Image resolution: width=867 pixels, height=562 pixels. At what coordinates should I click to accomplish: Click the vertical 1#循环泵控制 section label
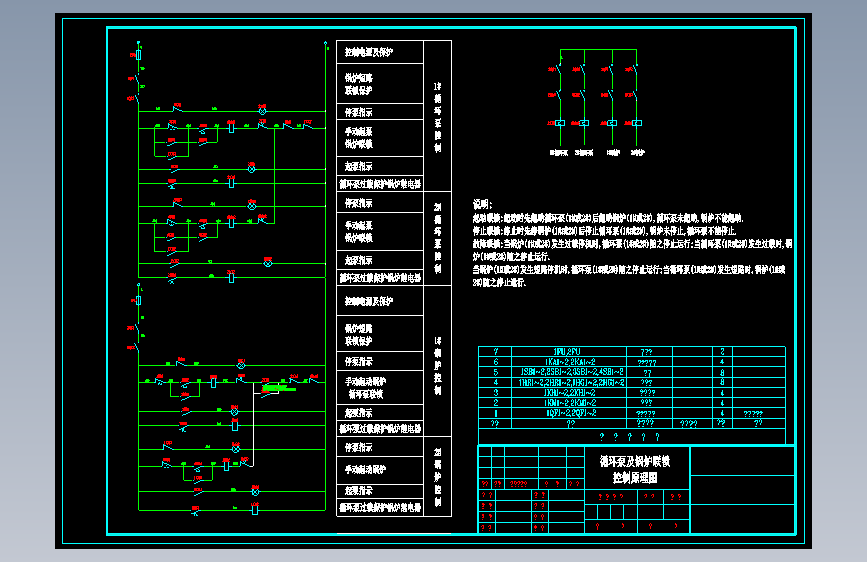click(437, 117)
